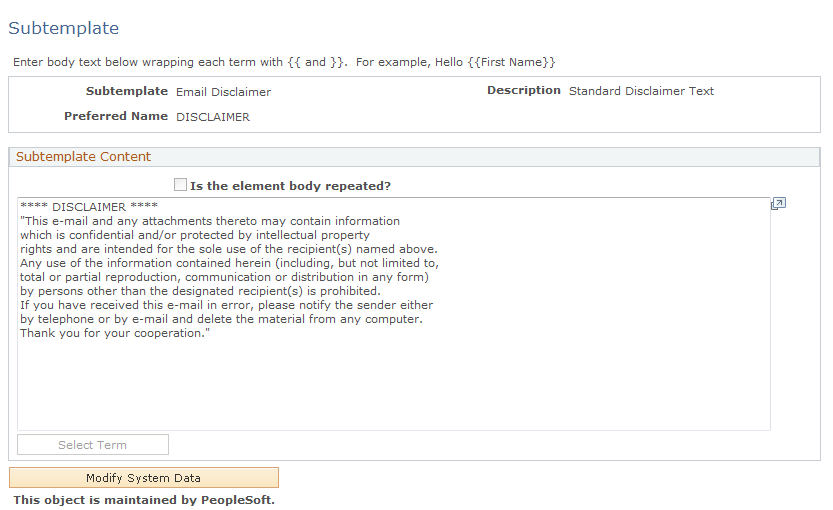Click the Select Term button
This screenshot has height=510, width=833.
click(x=93, y=445)
